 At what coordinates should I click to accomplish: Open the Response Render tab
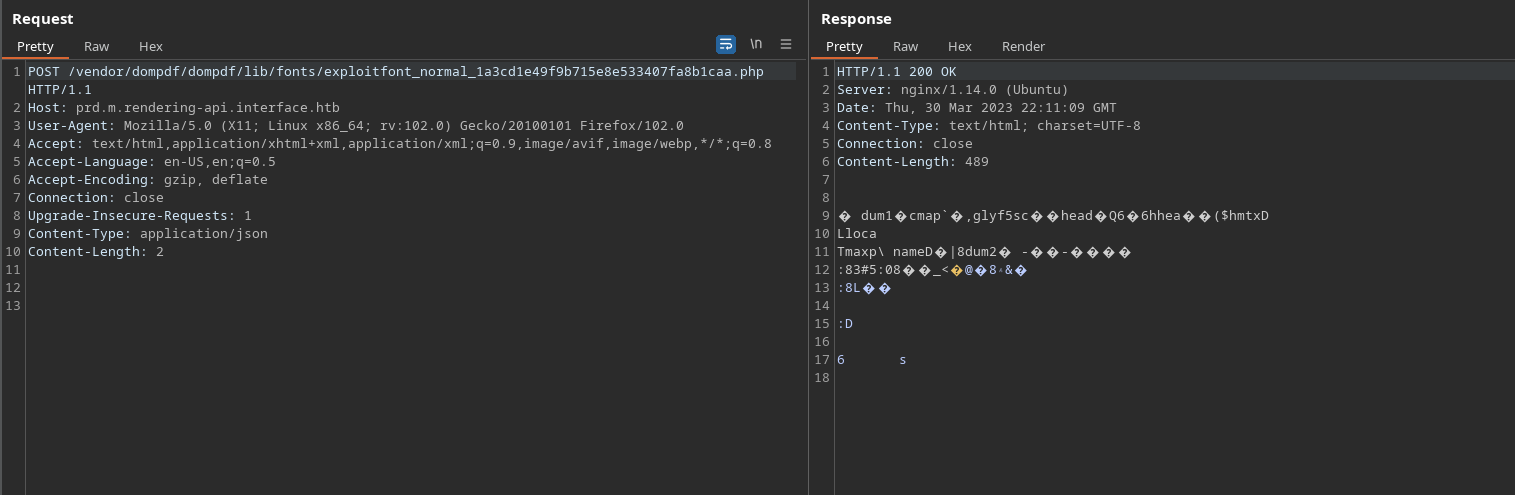click(1023, 46)
